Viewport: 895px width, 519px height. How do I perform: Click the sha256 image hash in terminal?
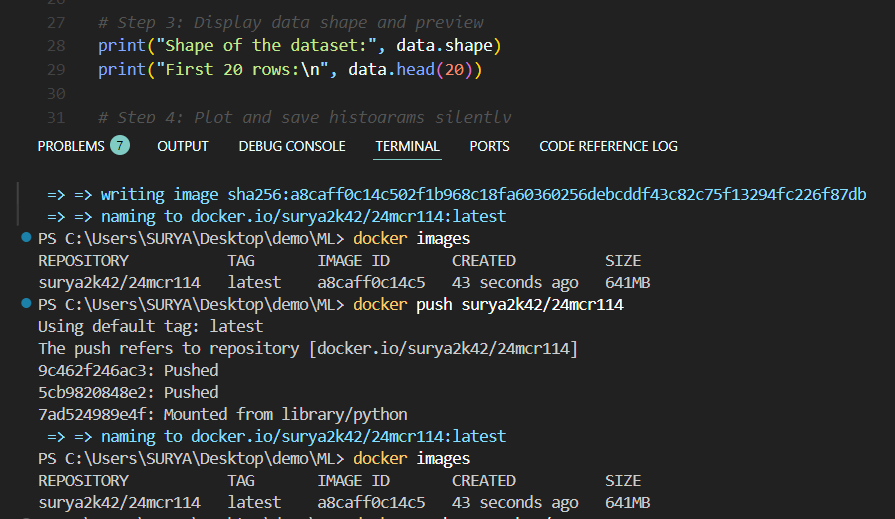coord(547,195)
